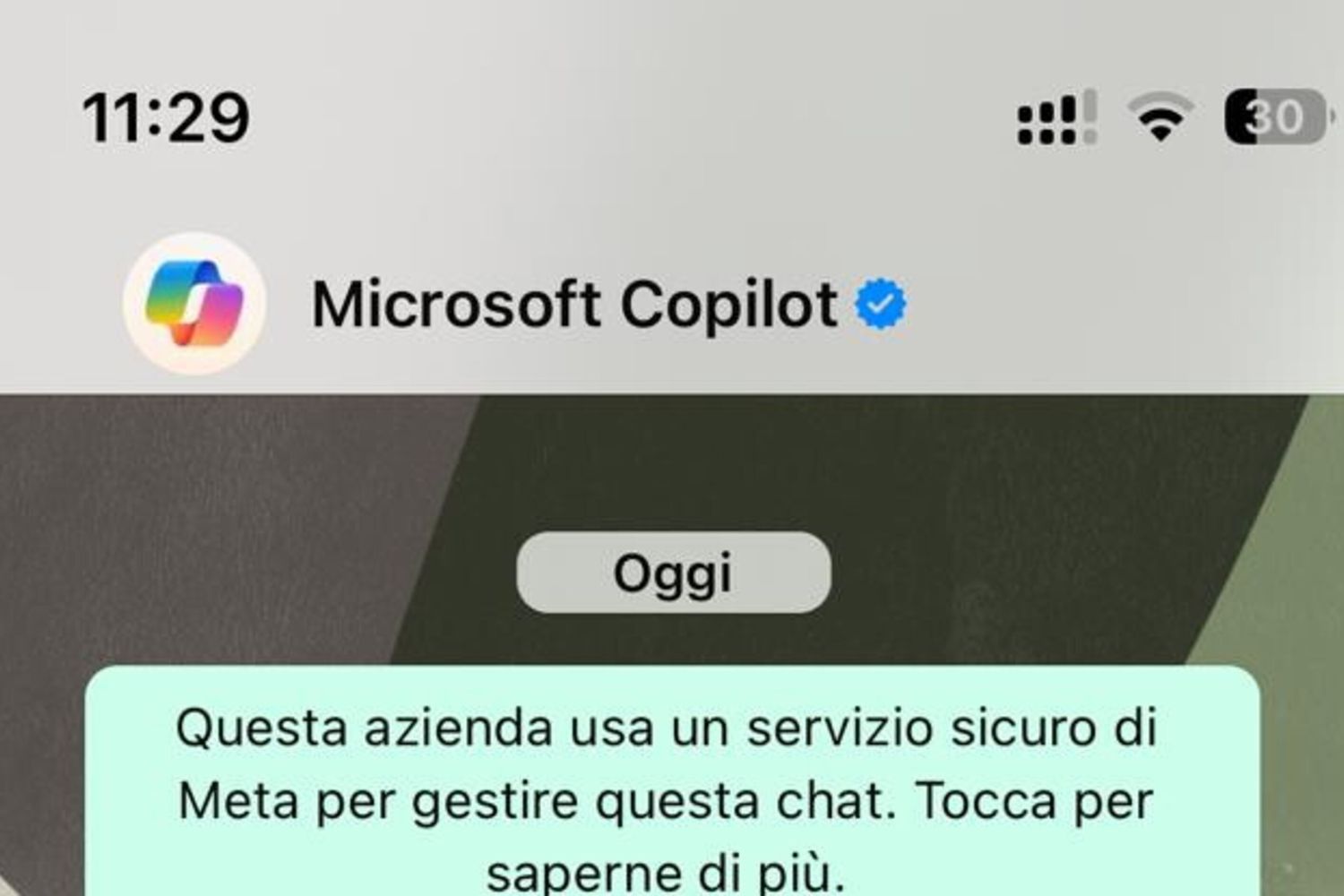Tap the Wi-Fi status icon
This screenshot has height=896, width=1344.
(1160, 117)
